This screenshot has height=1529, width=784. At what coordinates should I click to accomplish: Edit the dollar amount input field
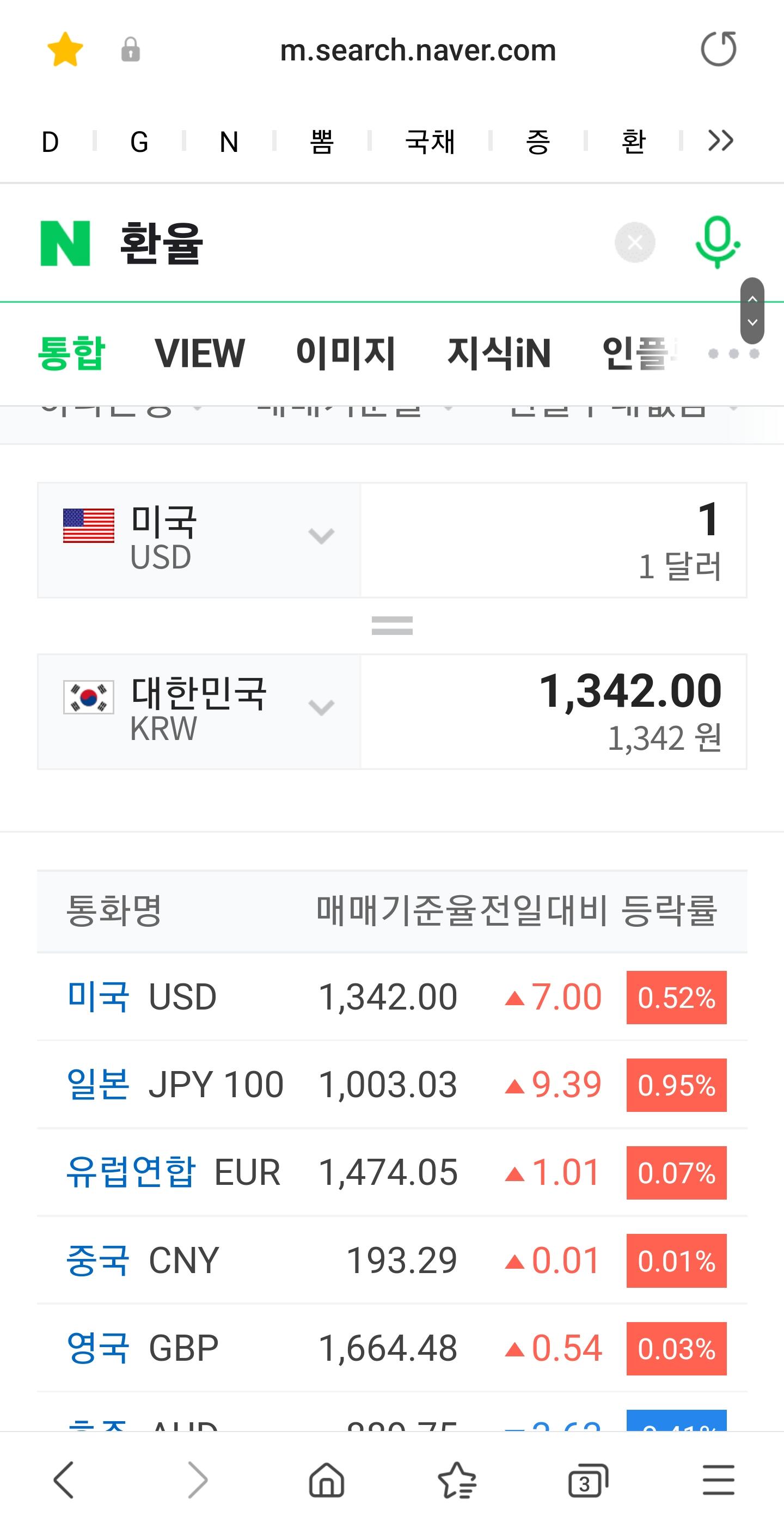pos(553,540)
